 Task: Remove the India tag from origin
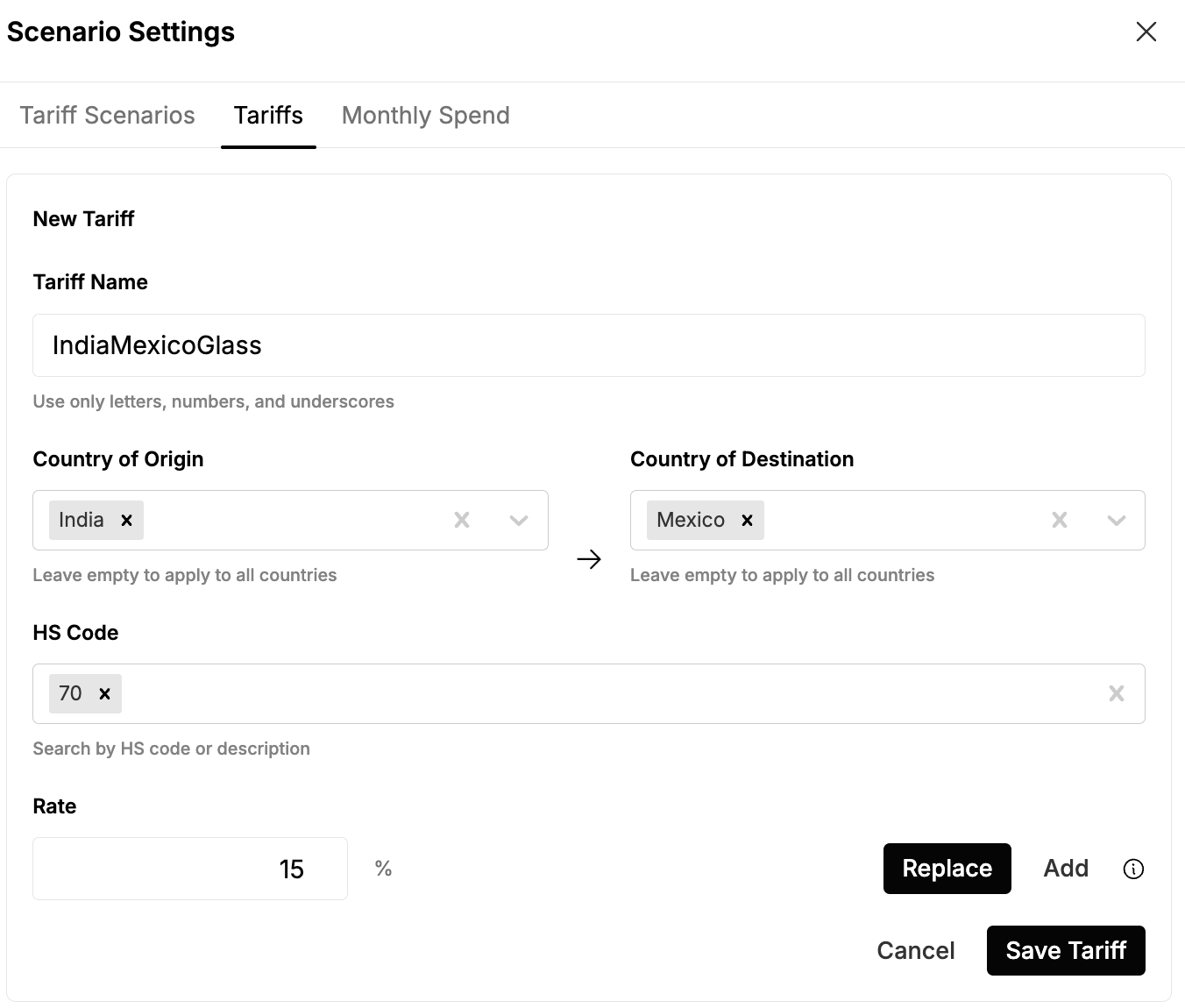(127, 520)
